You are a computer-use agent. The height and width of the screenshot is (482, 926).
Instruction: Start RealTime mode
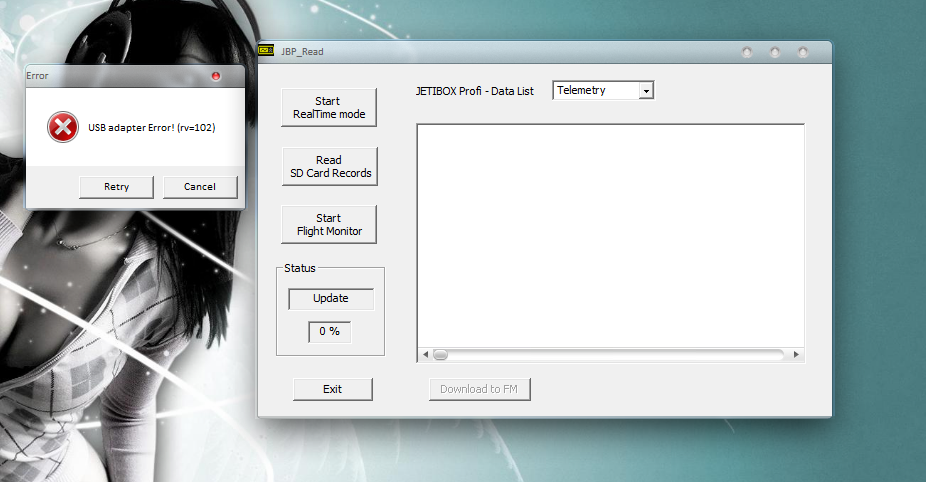point(329,108)
